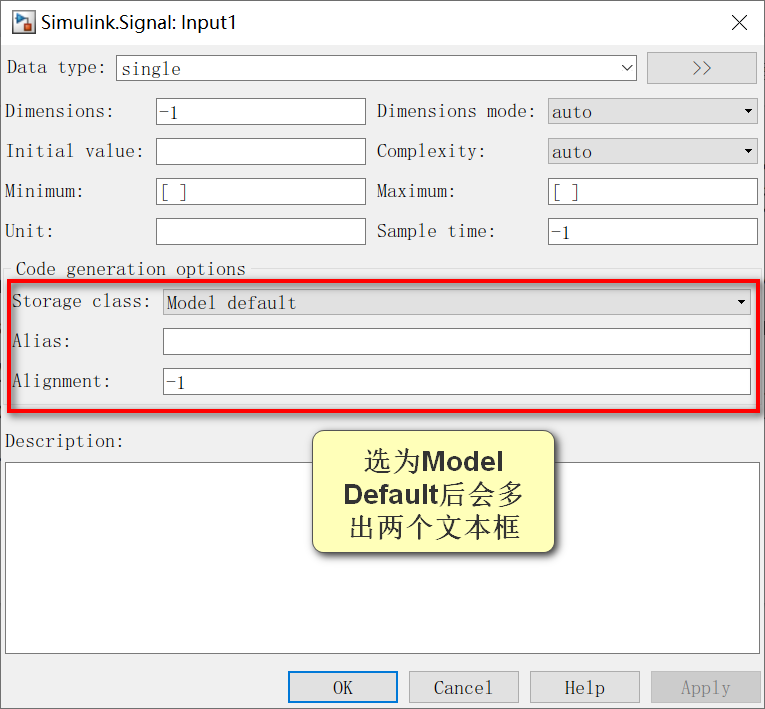
Task: Click the Simulink signal icon in title bar
Action: pyautogui.click(x=23, y=23)
